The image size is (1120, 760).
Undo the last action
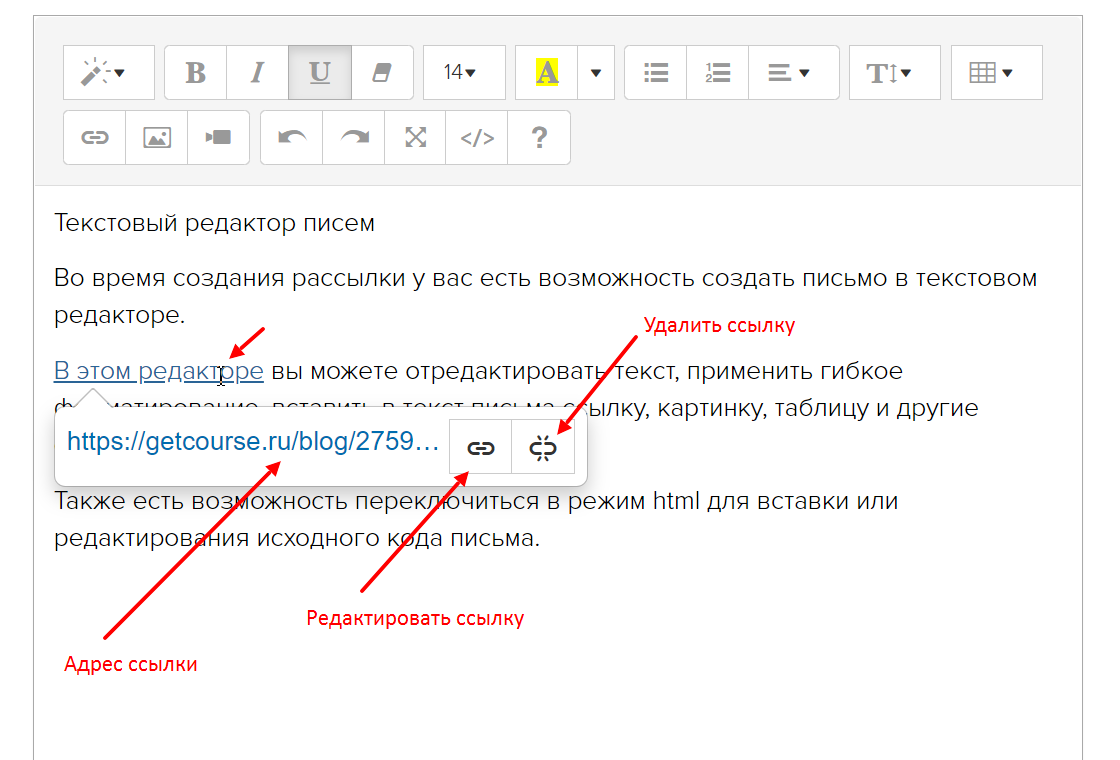coord(292,137)
